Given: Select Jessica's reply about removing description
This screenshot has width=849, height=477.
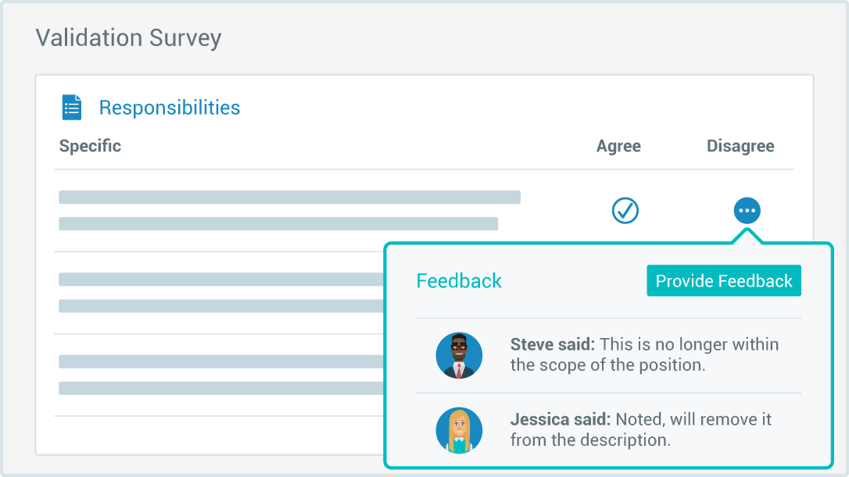Looking at the screenshot, I should point(640,429).
